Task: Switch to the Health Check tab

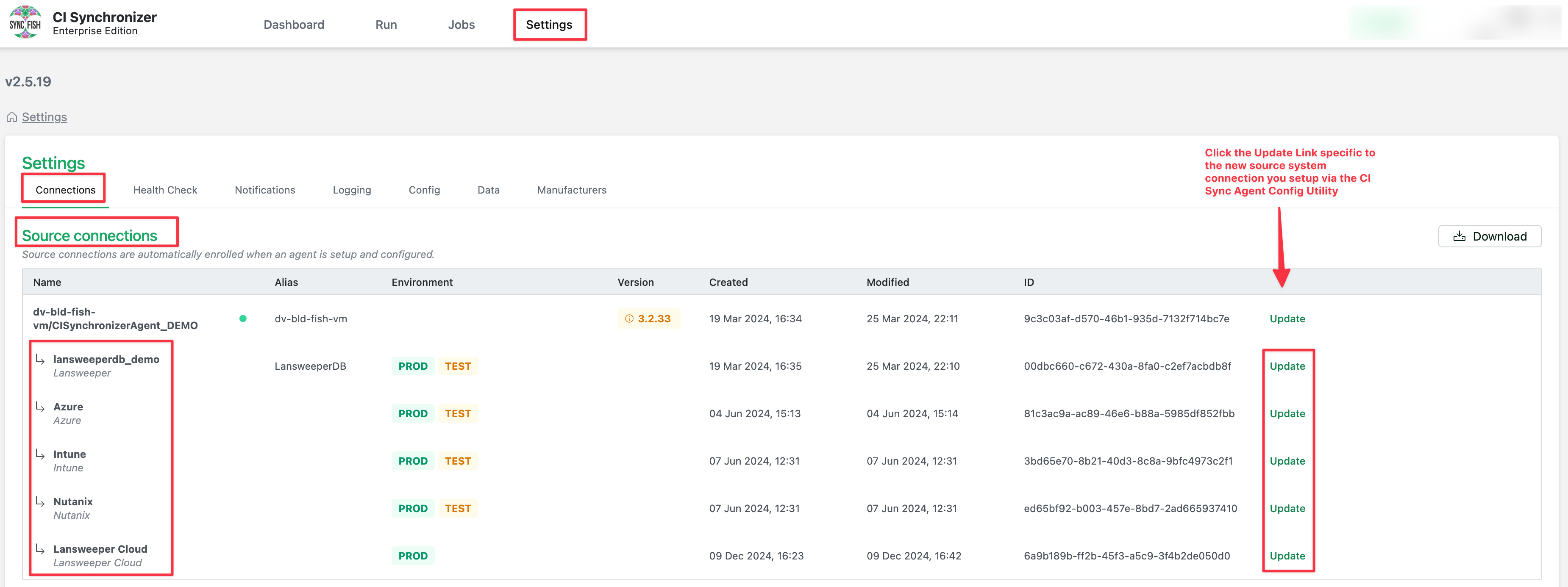Action: [x=165, y=190]
